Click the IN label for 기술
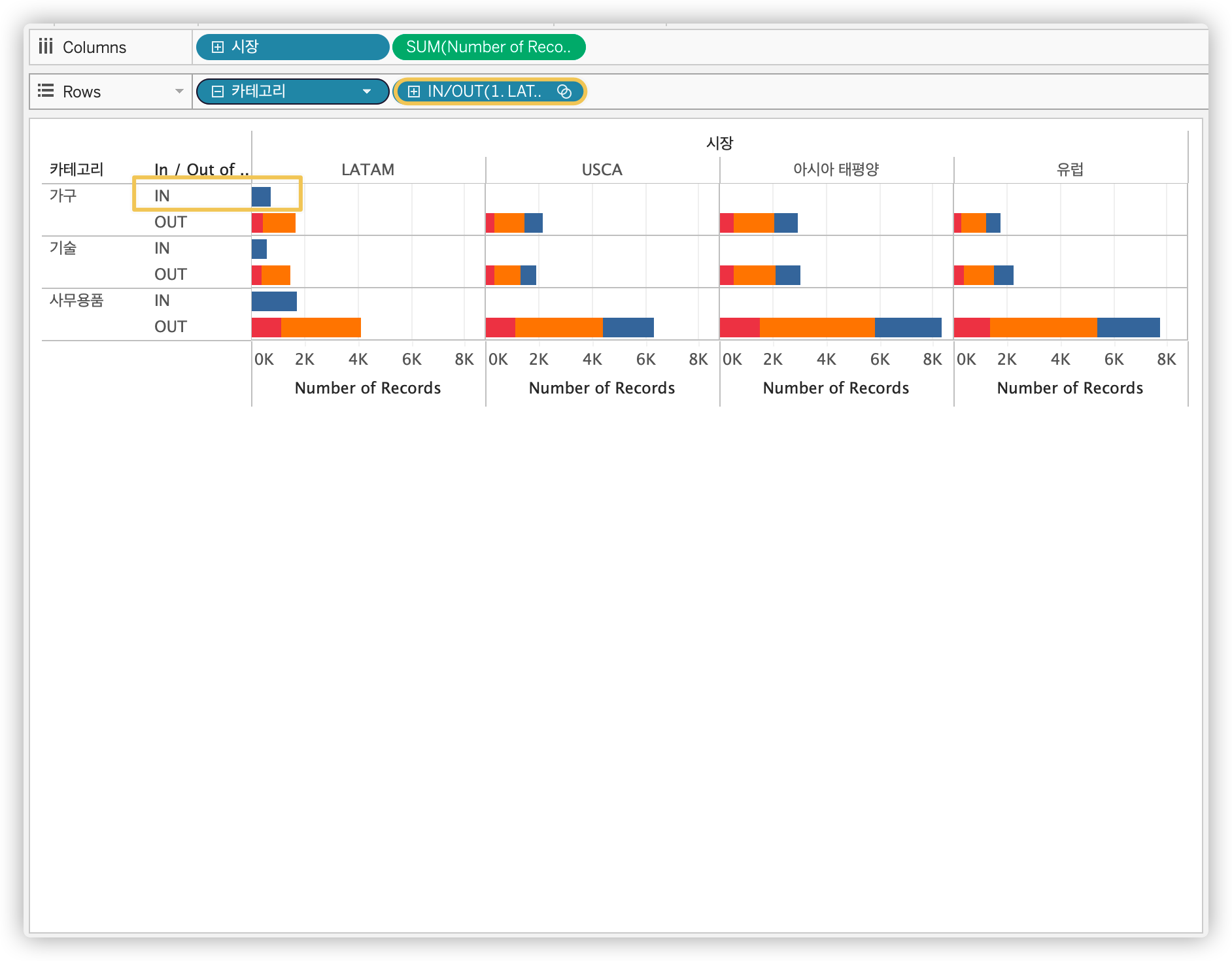This screenshot has height=961, width=1232. [162, 248]
